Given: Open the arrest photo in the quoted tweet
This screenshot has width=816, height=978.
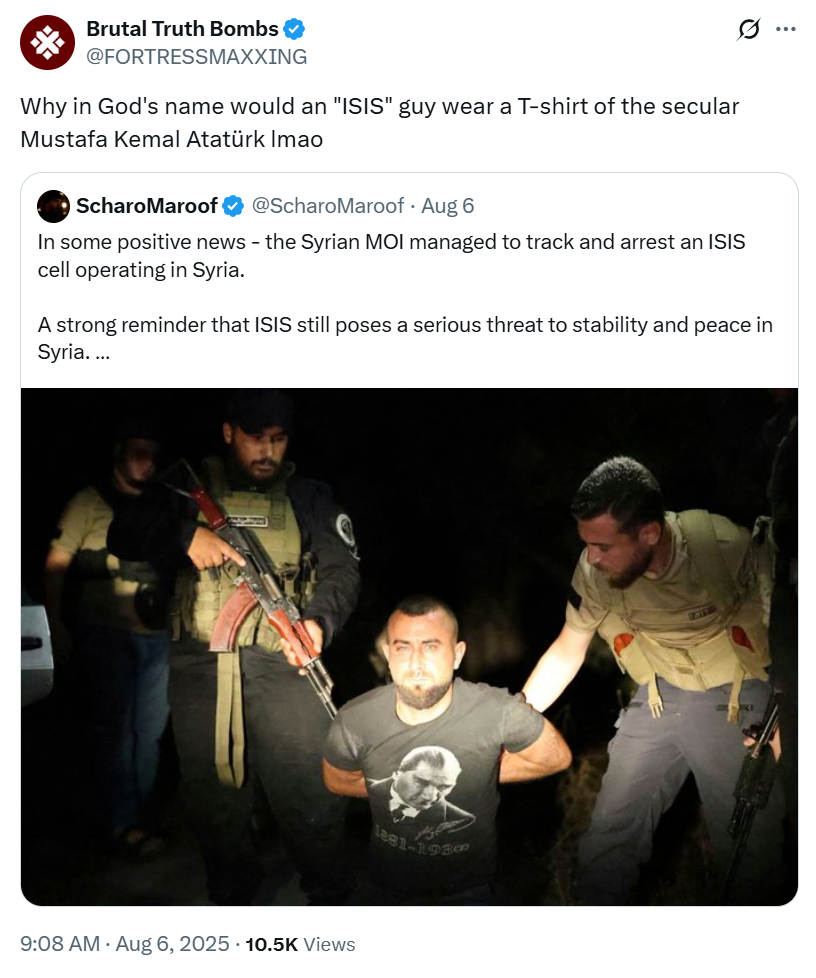Looking at the screenshot, I should [x=409, y=647].
